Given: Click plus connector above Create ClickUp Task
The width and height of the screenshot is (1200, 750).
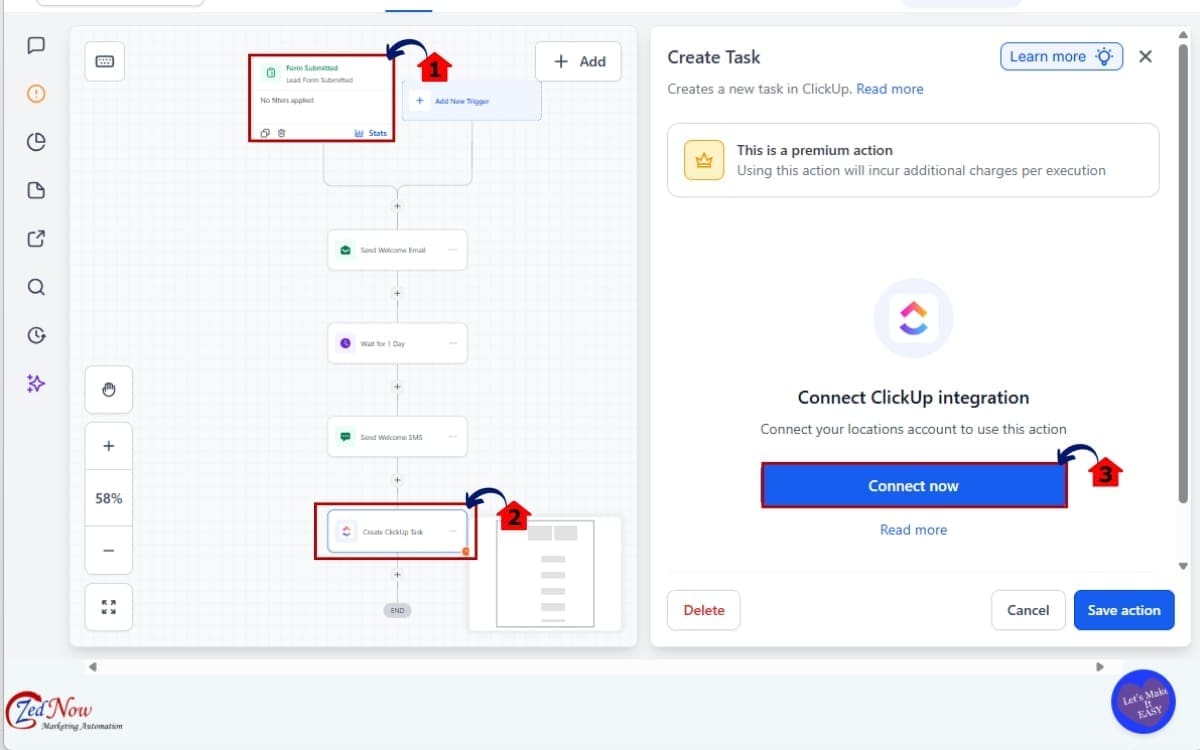Looking at the screenshot, I should tap(397, 481).
